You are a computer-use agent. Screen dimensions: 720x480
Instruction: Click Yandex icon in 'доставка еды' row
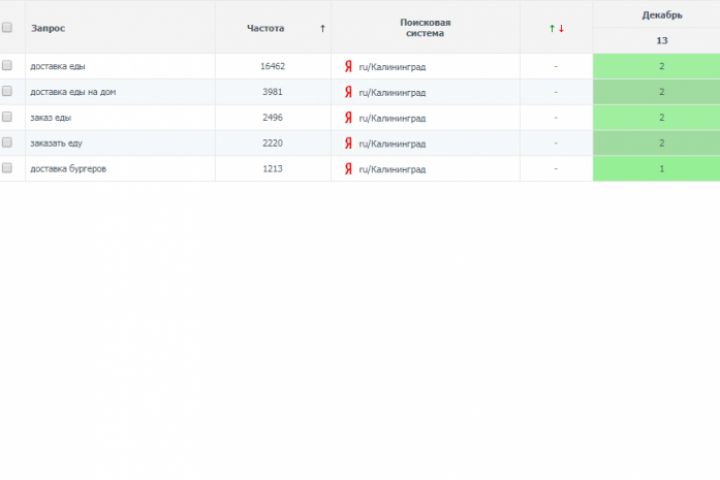coord(349,66)
